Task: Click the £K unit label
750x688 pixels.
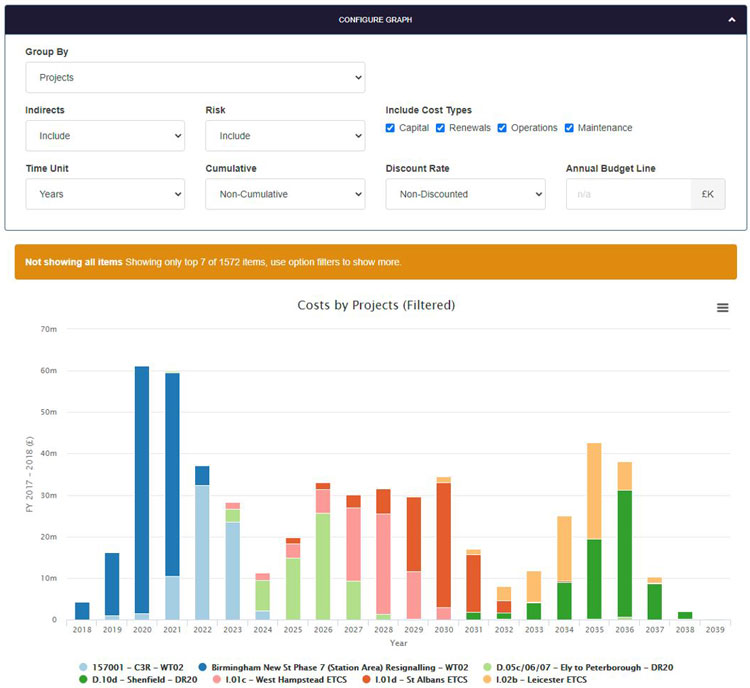Action: coord(707,194)
